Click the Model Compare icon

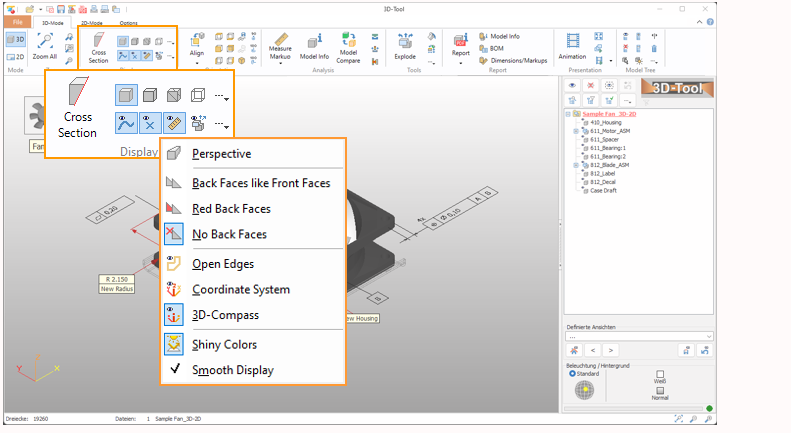pyautogui.click(x=349, y=46)
